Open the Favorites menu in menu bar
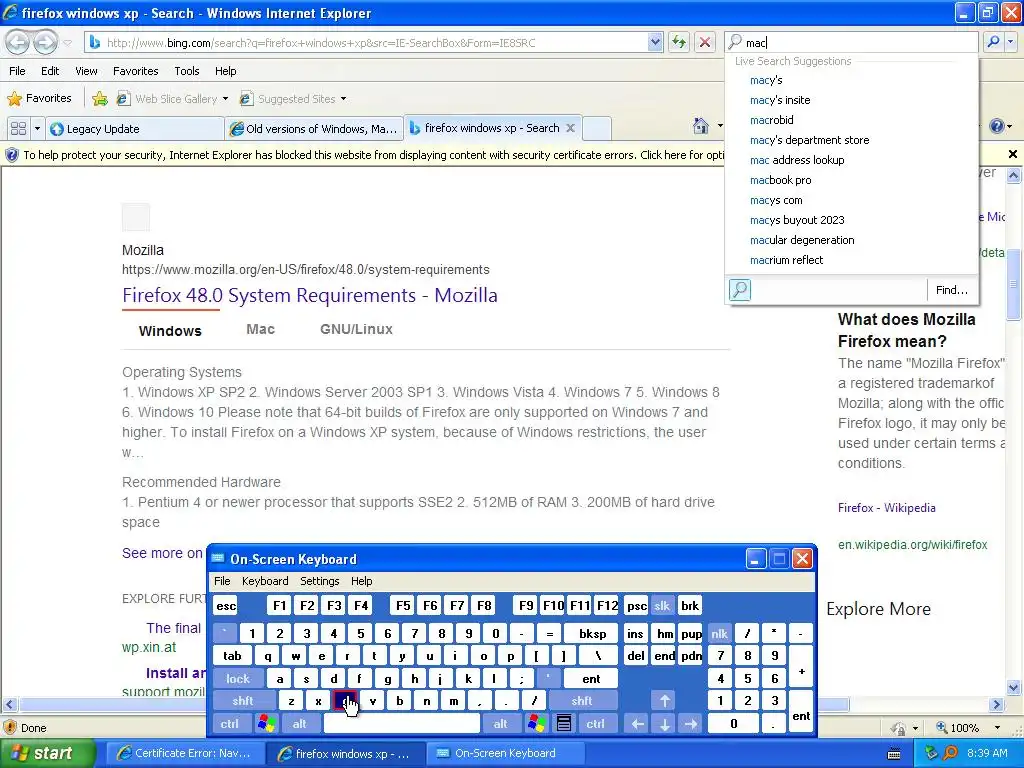The image size is (1024, 768). (x=136, y=71)
